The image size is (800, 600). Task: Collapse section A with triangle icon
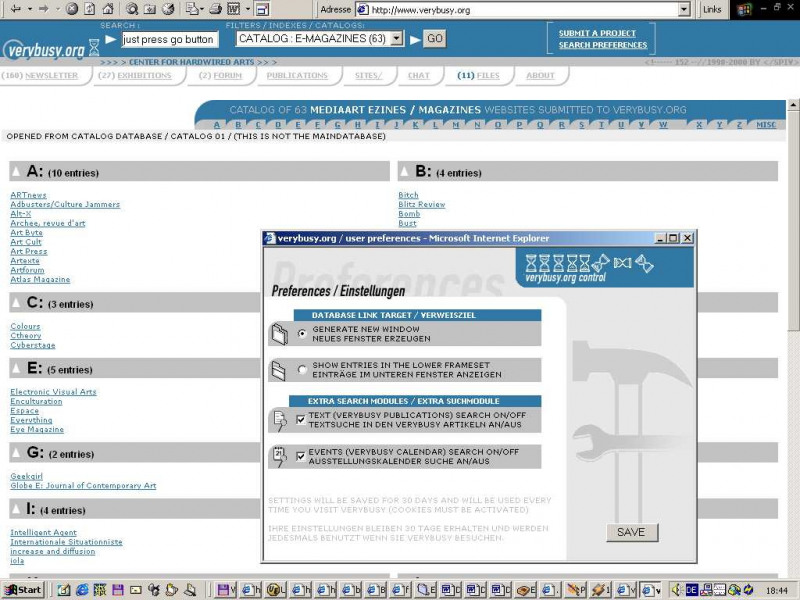(17, 172)
